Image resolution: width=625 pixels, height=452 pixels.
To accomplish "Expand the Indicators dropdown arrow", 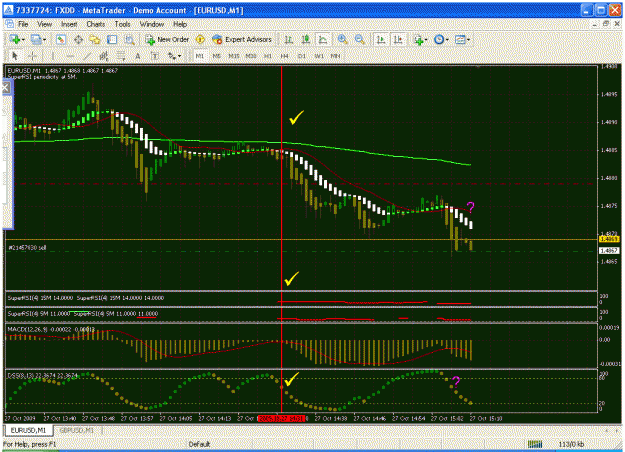I will pos(426,39).
